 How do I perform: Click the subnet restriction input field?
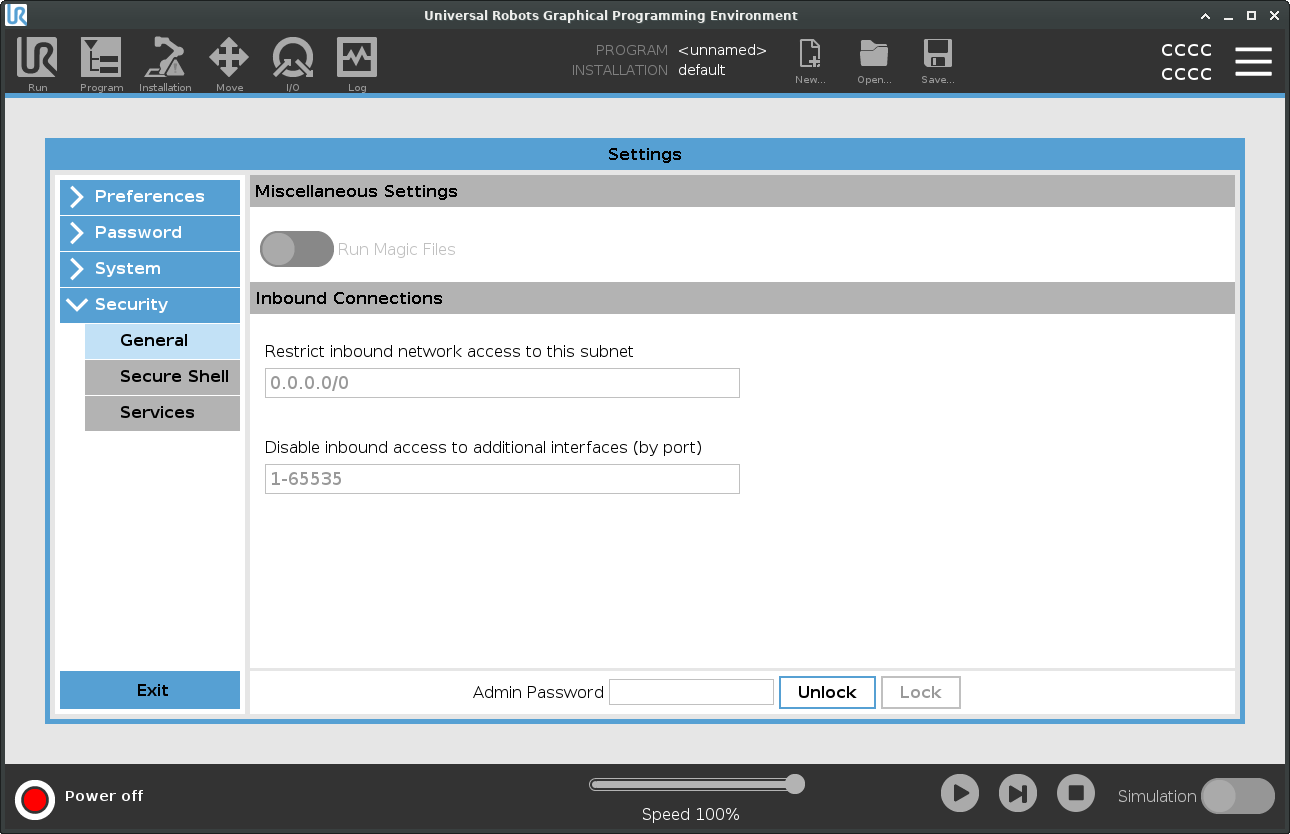[502, 383]
